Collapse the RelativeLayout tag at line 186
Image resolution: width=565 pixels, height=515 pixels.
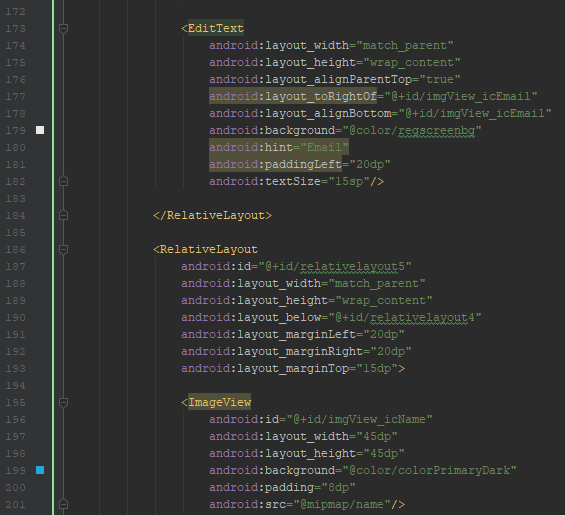click(x=63, y=249)
